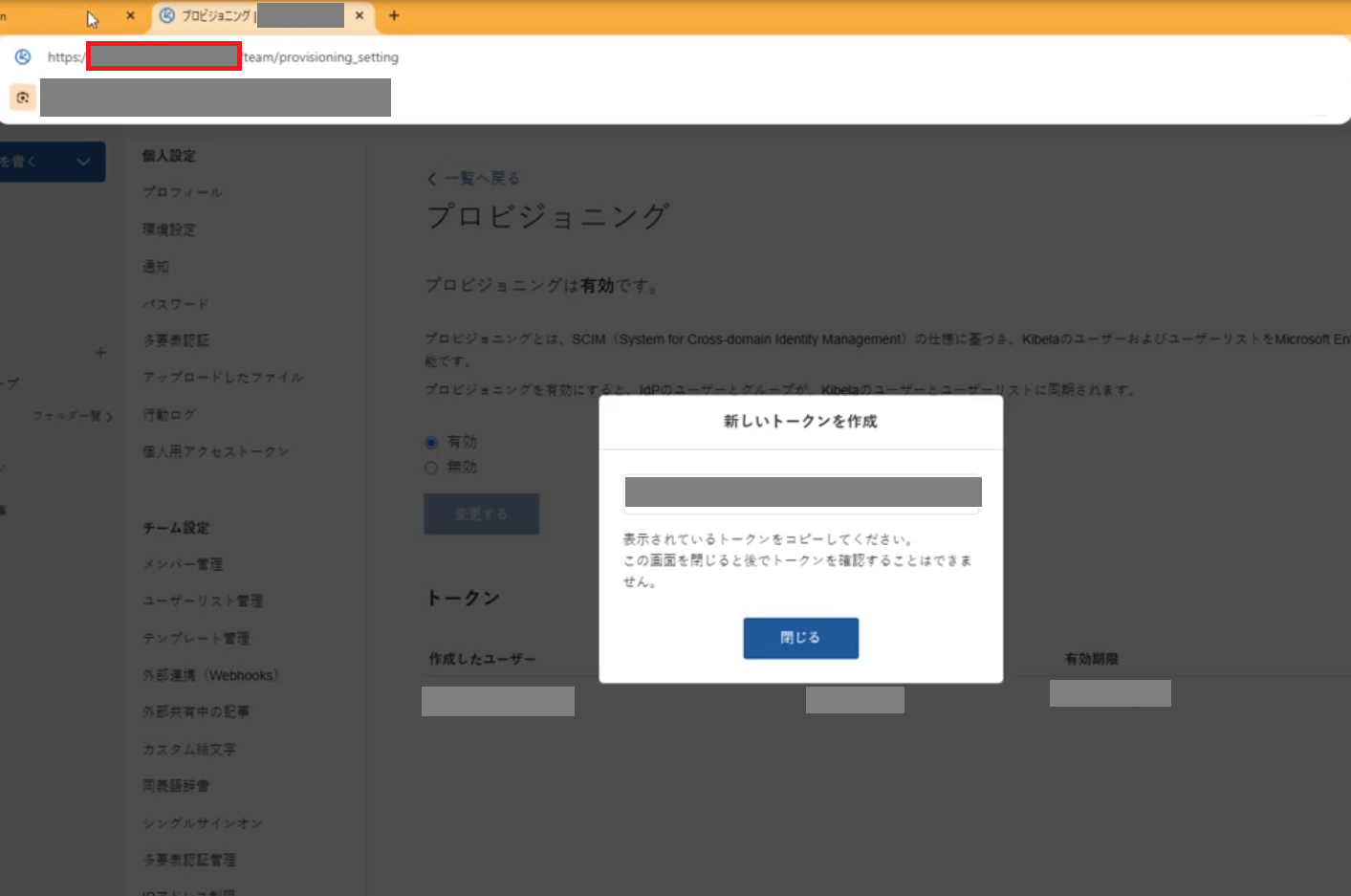Select the プロビジョニング browser tab
1351x896 pixels.
(x=264, y=16)
